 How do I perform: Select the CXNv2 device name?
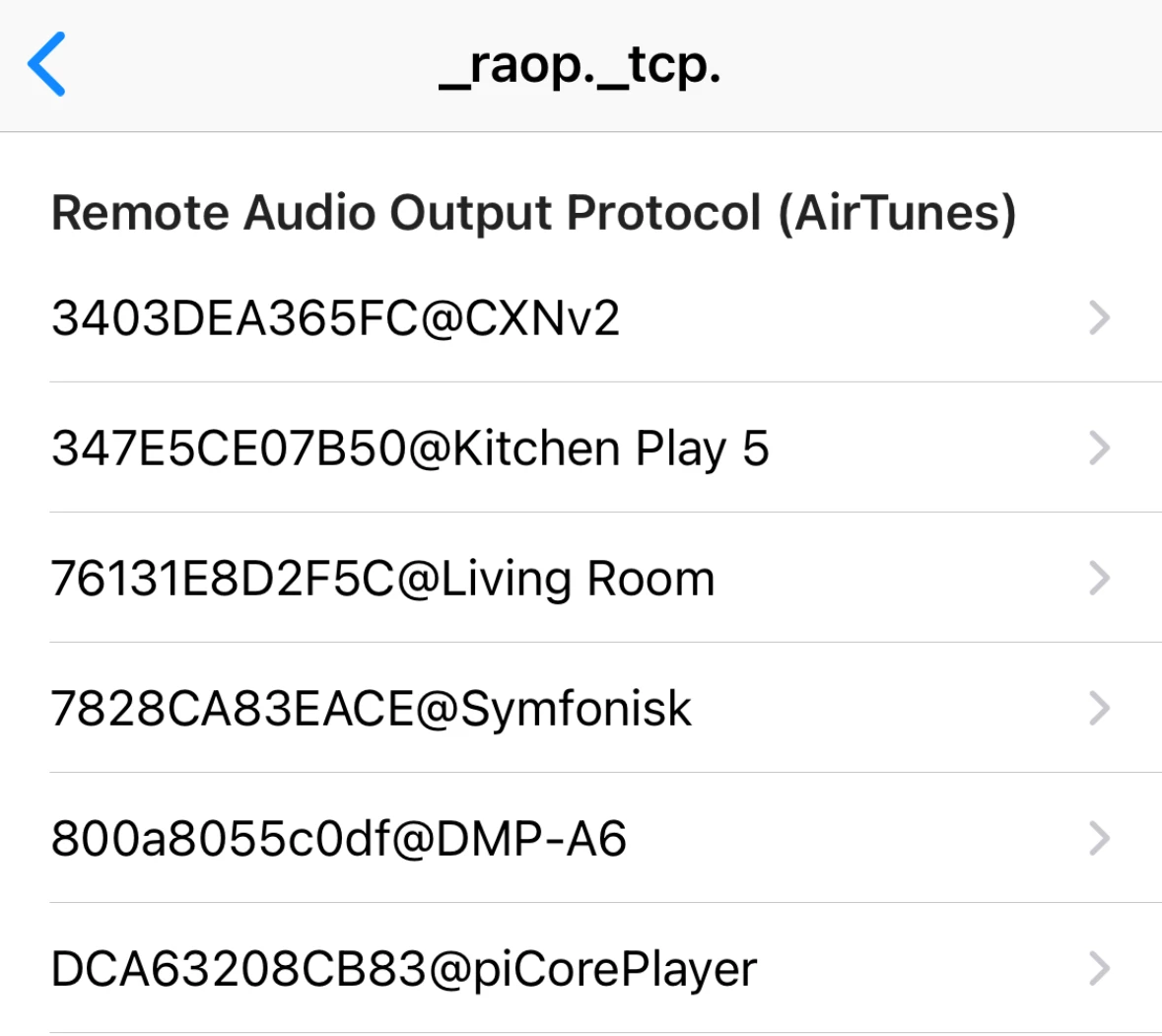pos(542,318)
